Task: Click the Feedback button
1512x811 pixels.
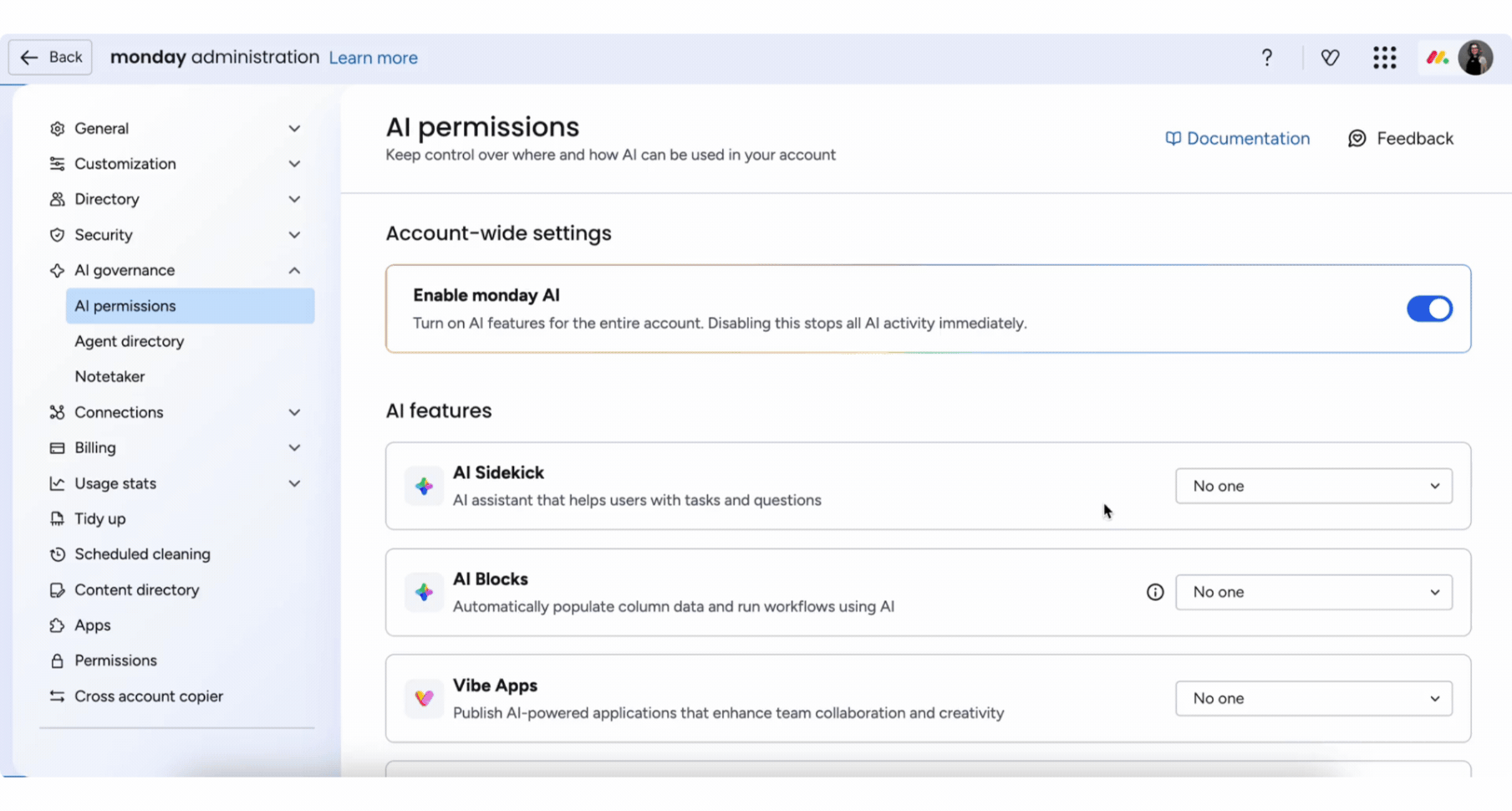Action: coord(1401,139)
